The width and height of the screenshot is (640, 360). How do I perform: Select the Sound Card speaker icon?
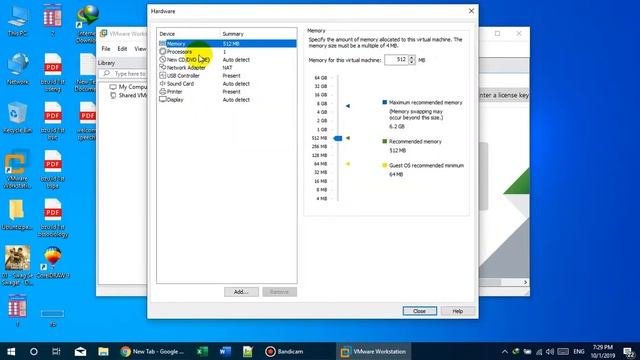[162, 84]
